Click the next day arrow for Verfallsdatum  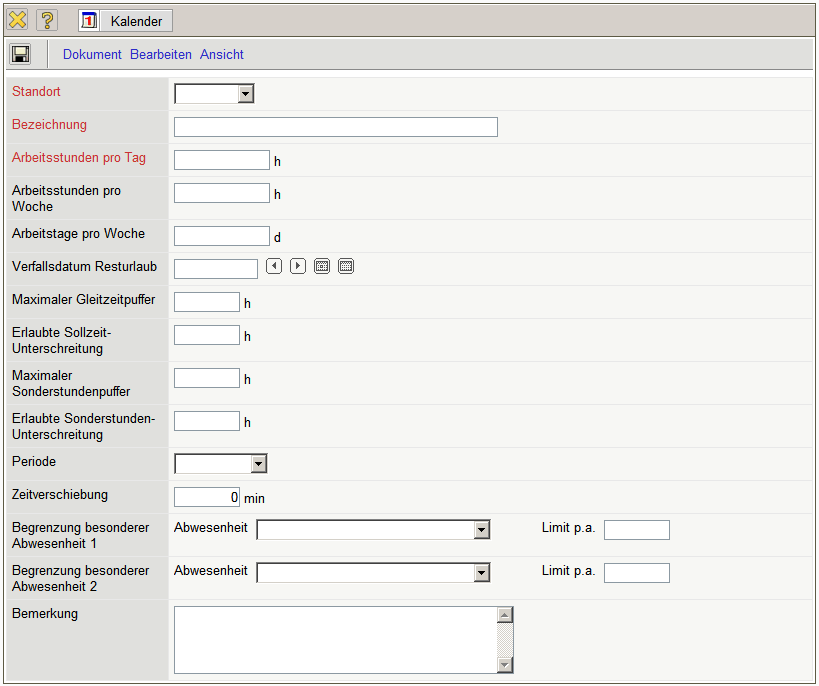[298, 266]
